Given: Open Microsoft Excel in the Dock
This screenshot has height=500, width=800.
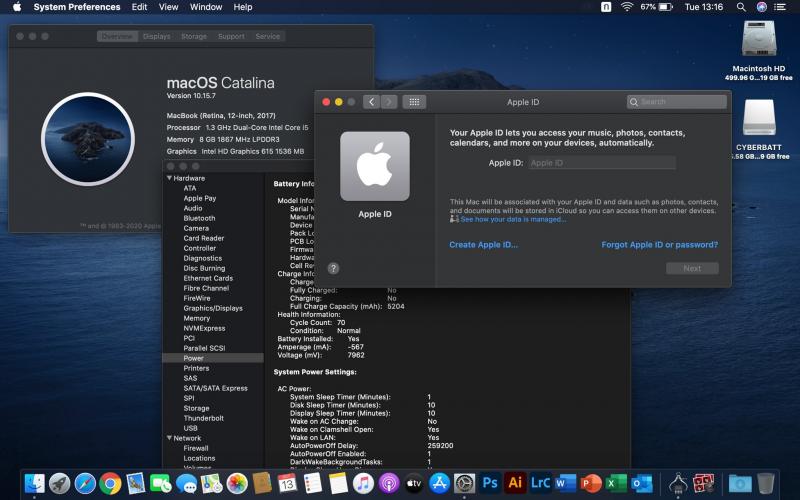Looking at the screenshot, I should (x=616, y=483).
